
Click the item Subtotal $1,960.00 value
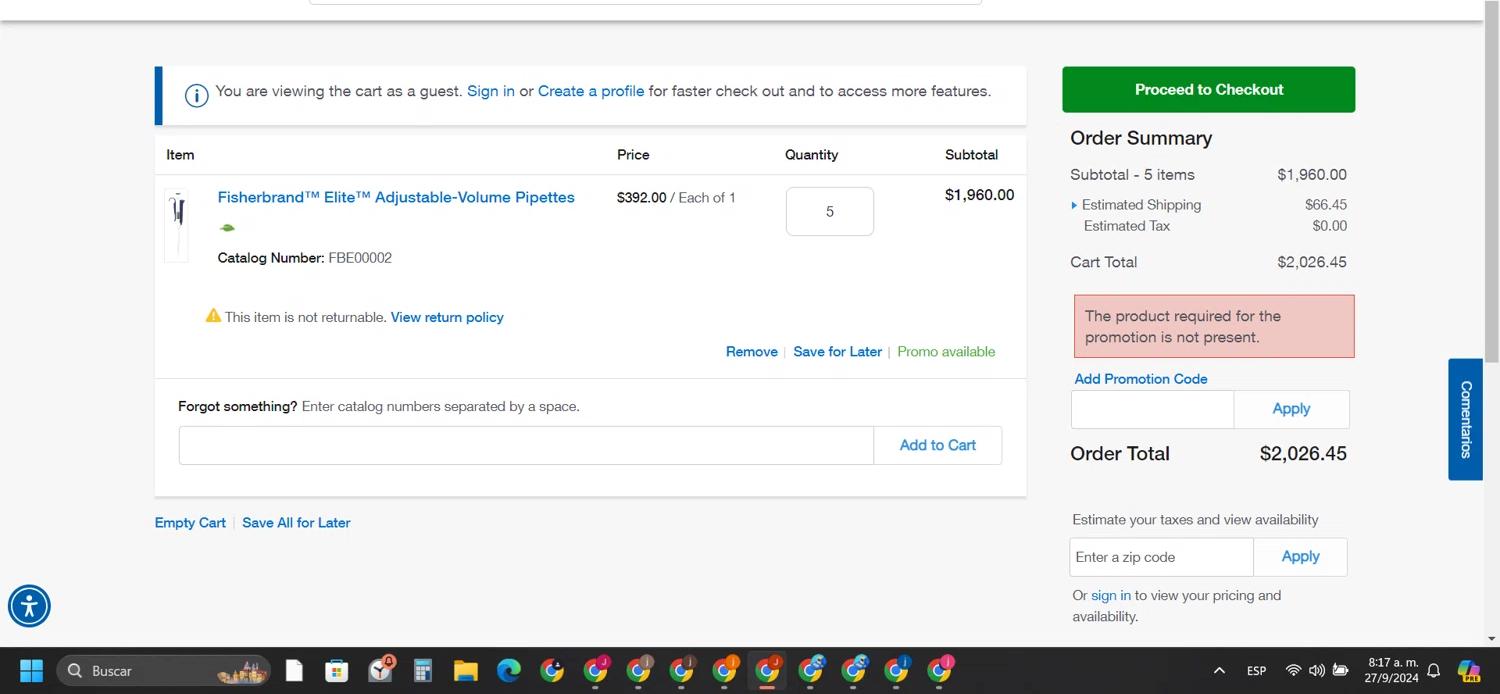(x=979, y=195)
